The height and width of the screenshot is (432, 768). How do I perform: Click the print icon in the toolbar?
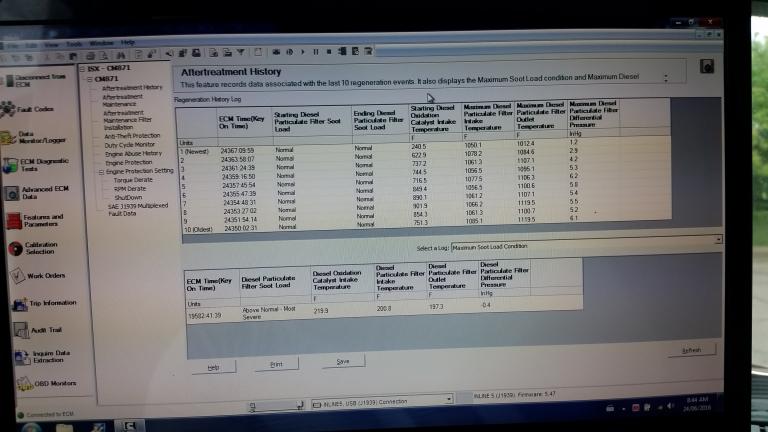point(90,56)
